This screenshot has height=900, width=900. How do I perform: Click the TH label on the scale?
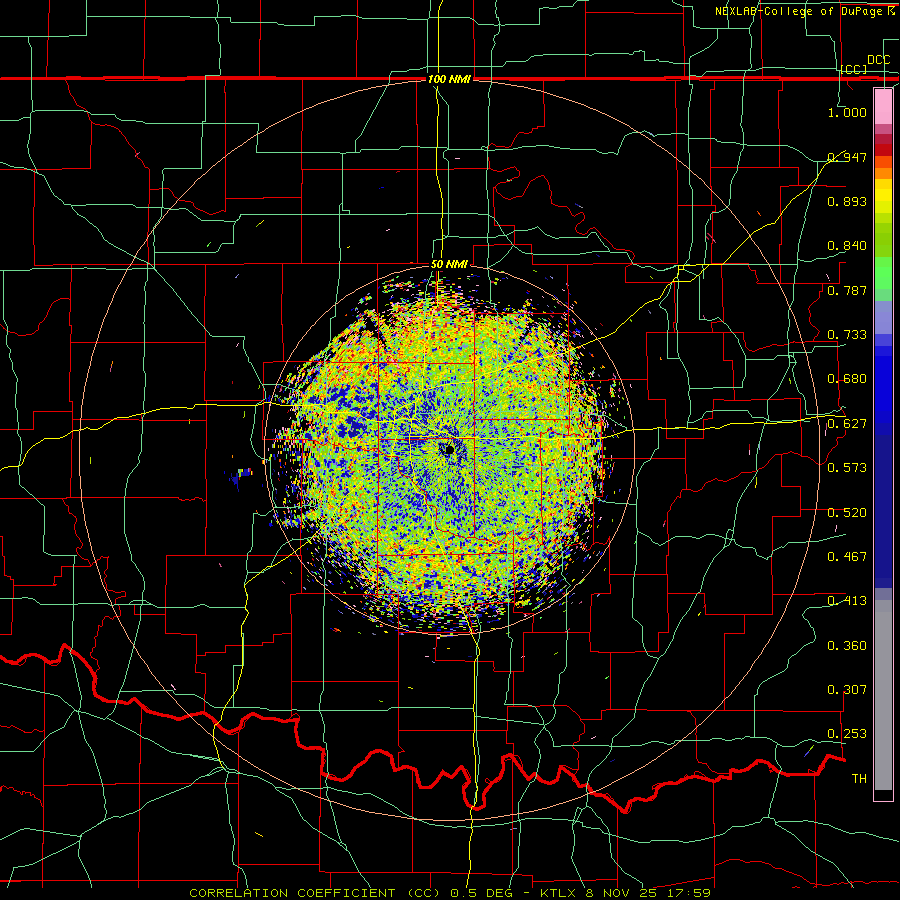859,778
